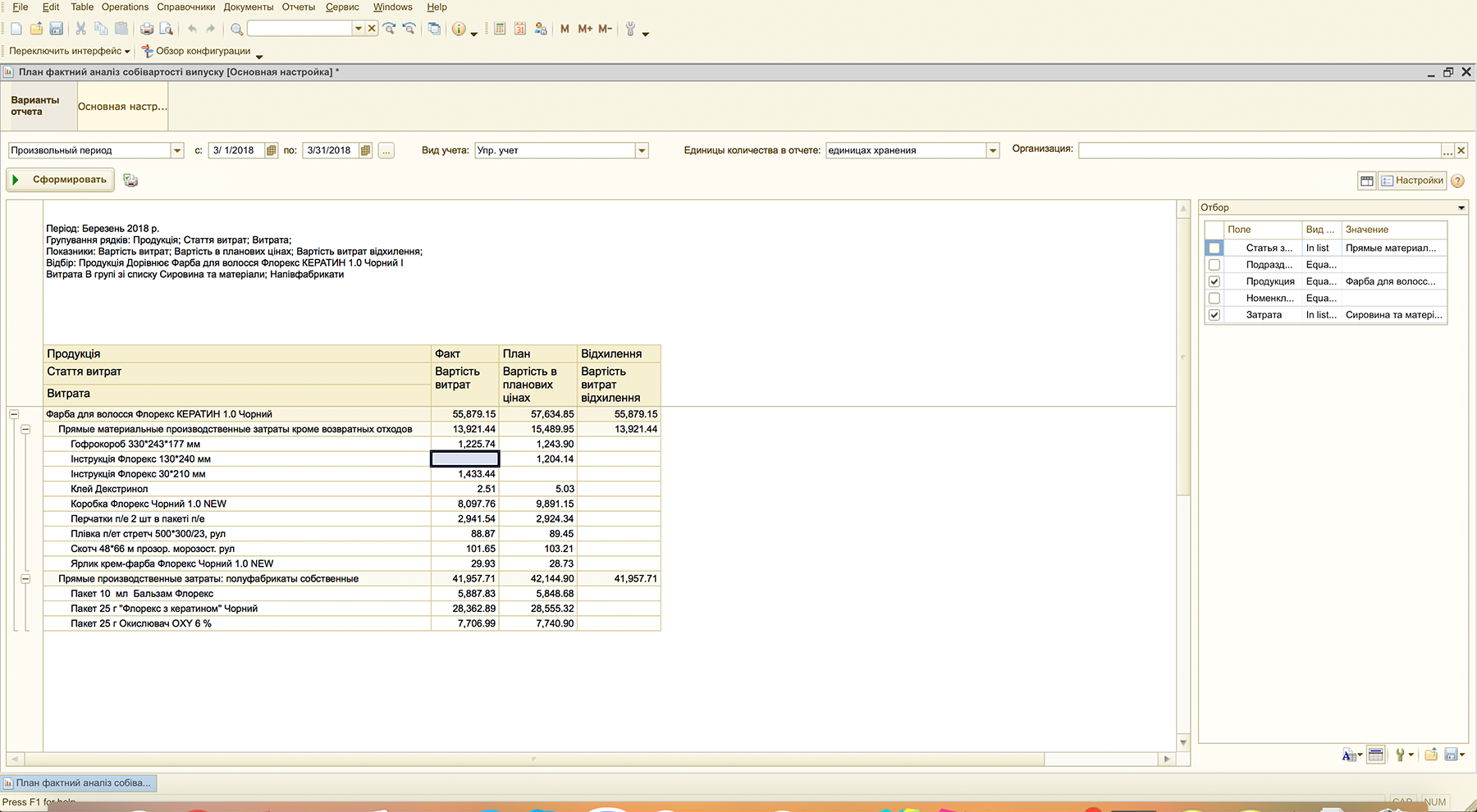Click the Организация input field
Image resolution: width=1477 pixels, height=812 pixels.
(x=1260, y=151)
